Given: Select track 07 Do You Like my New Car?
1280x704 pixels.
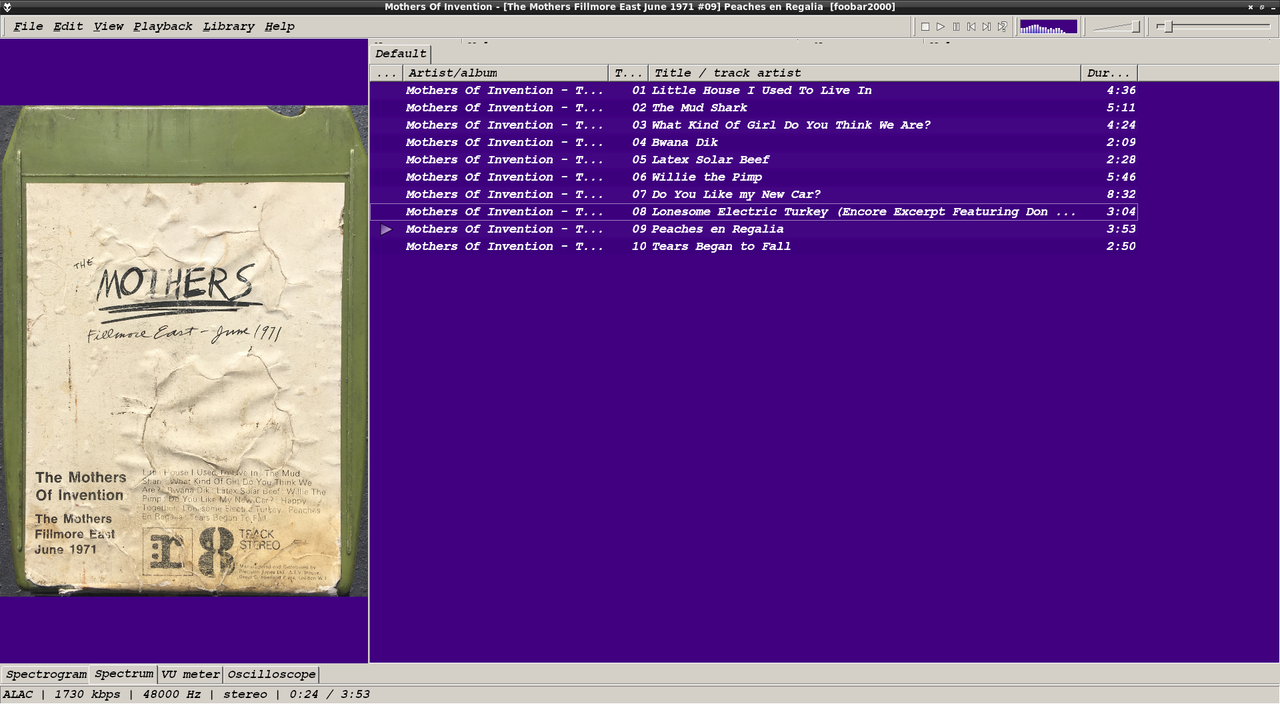Looking at the screenshot, I should (x=754, y=194).
